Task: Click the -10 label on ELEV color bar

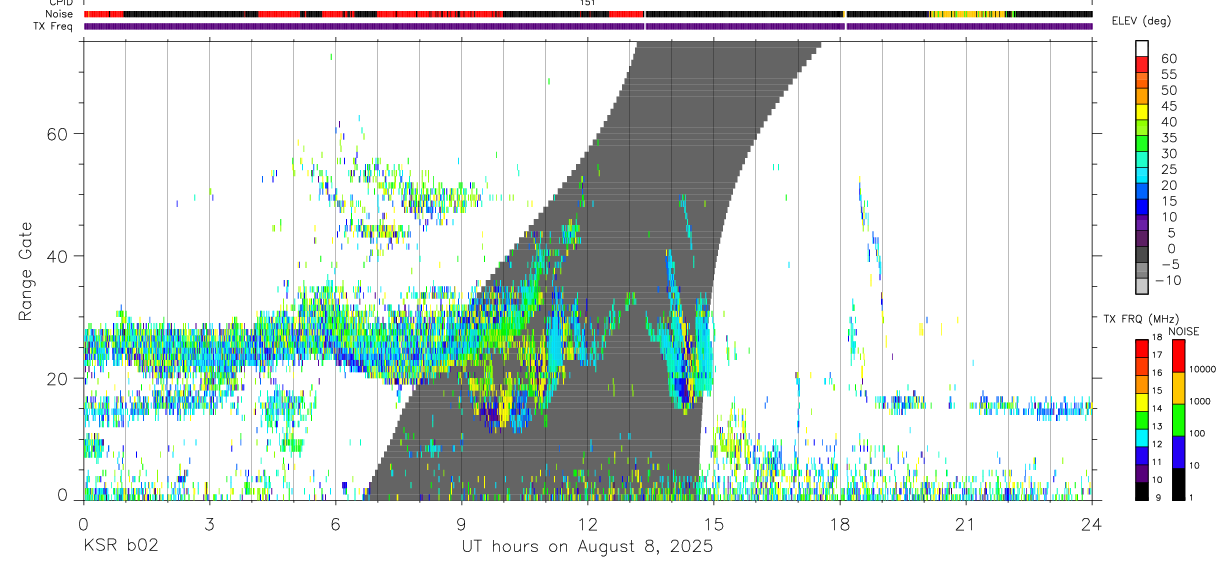Action: [x=1168, y=281]
